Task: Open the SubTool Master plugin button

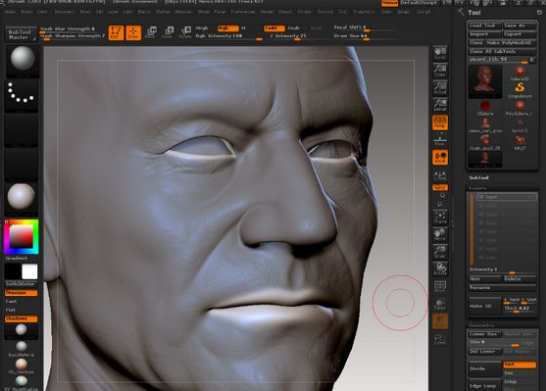Action: point(21,34)
